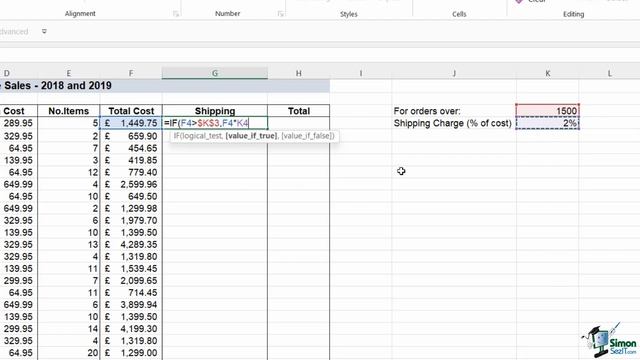This screenshot has height=360, width=640.
Task: Select the 'No.Items' header cell
Action: coord(69,111)
